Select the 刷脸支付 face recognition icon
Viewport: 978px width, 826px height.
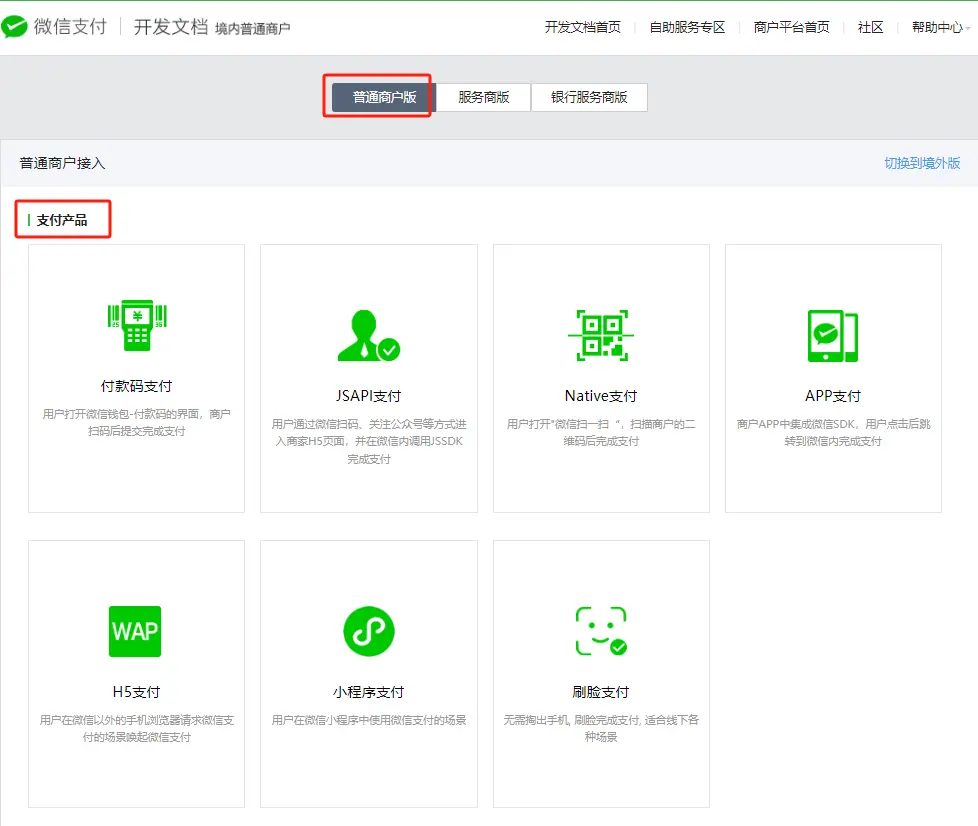click(x=600, y=631)
